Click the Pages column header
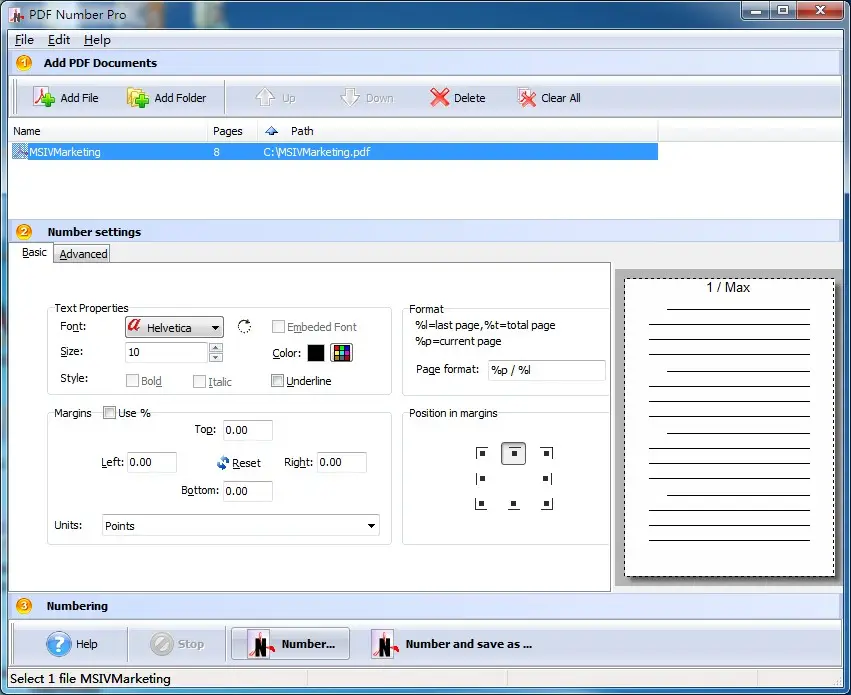Image resolution: width=851 pixels, height=695 pixels. pos(232,131)
